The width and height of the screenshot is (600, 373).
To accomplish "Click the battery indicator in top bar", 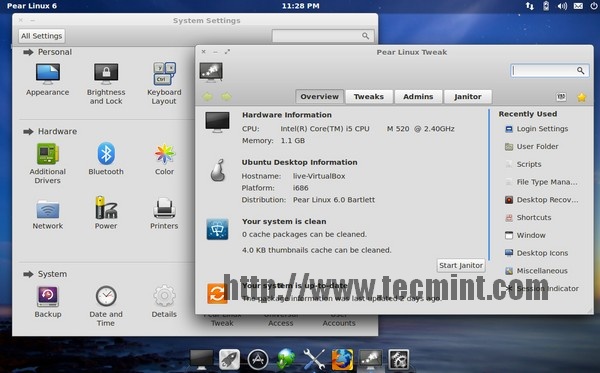I will click(x=546, y=6).
